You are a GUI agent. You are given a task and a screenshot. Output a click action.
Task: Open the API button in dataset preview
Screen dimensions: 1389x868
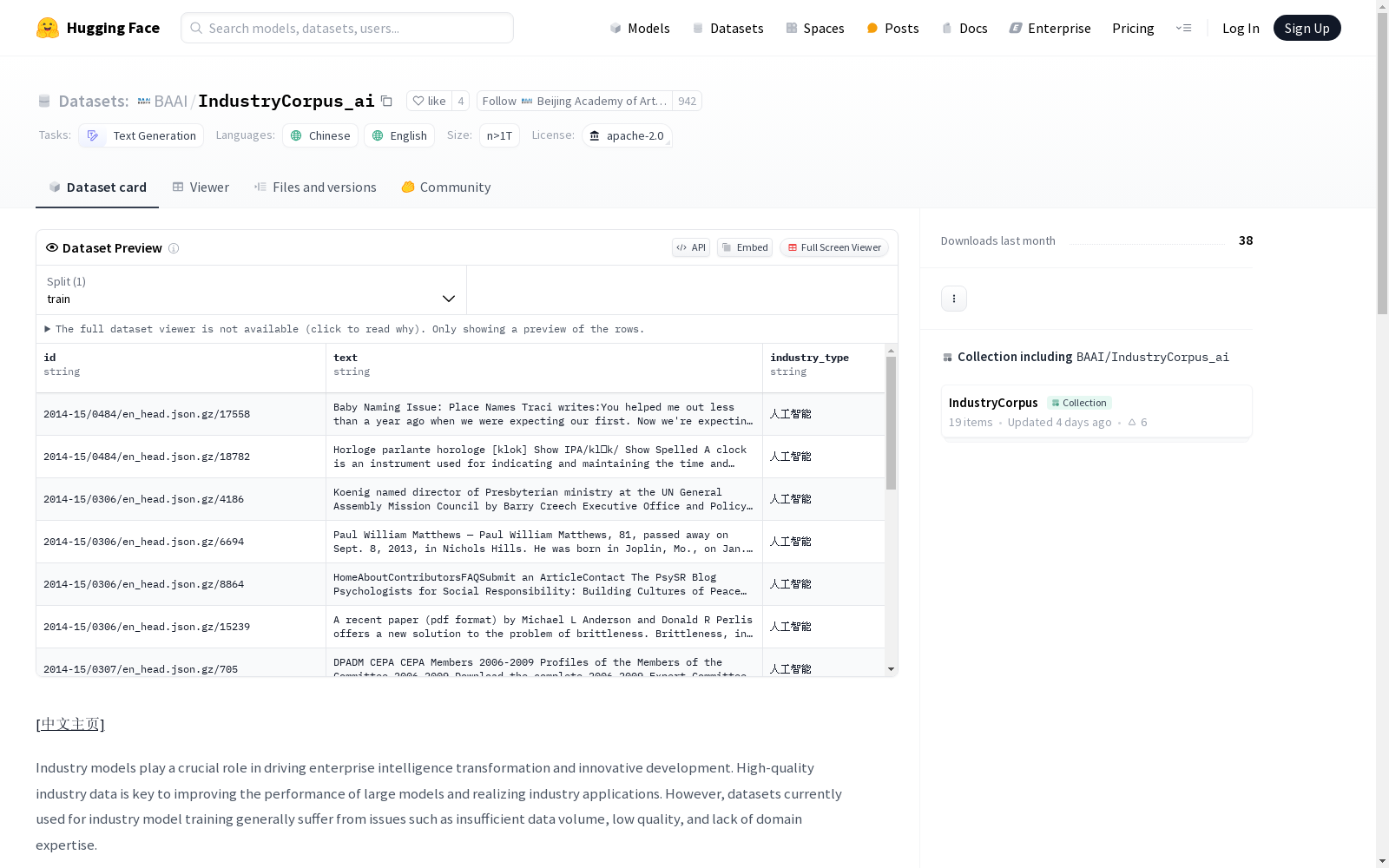pos(691,247)
